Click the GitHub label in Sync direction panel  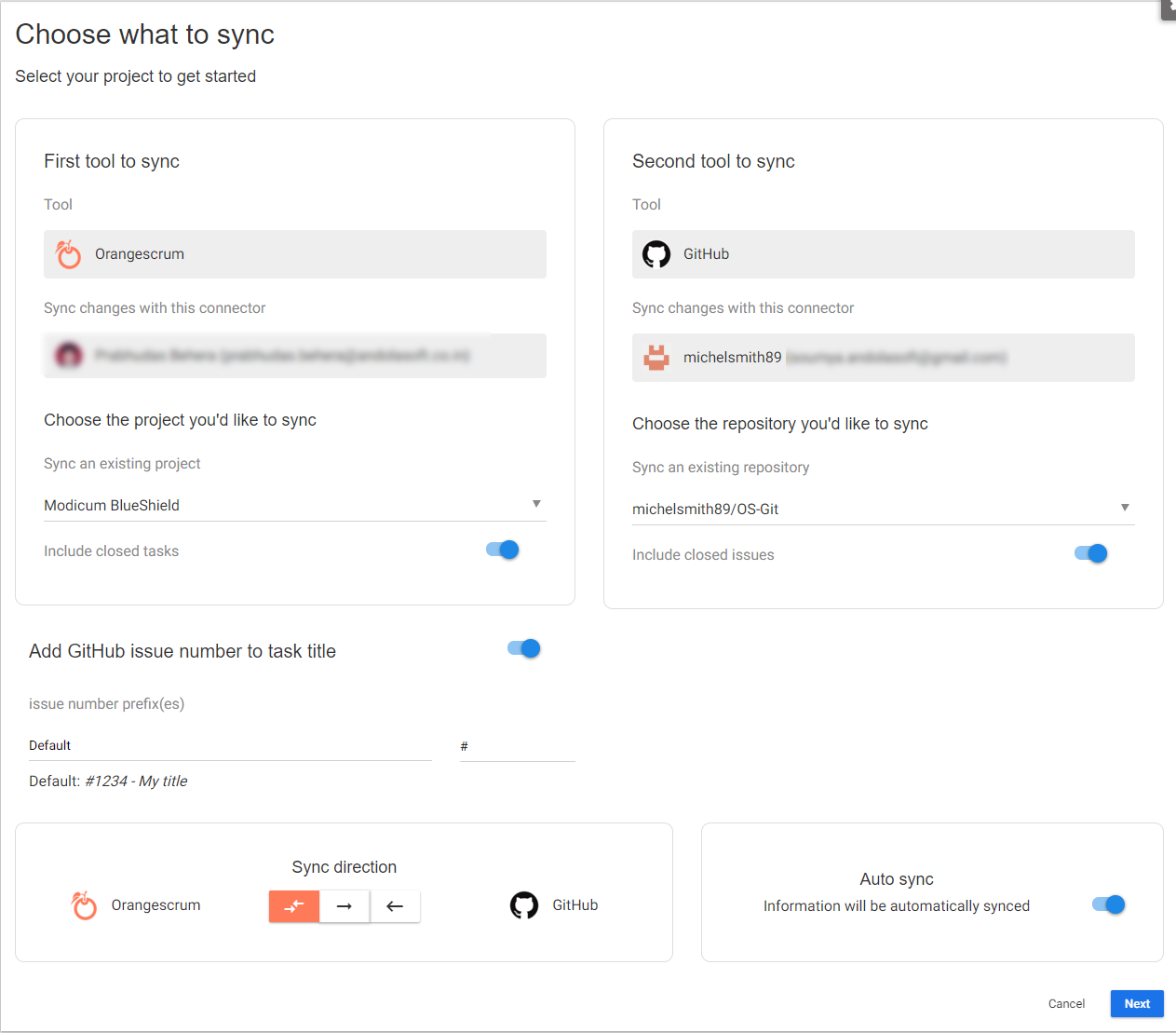click(x=575, y=905)
